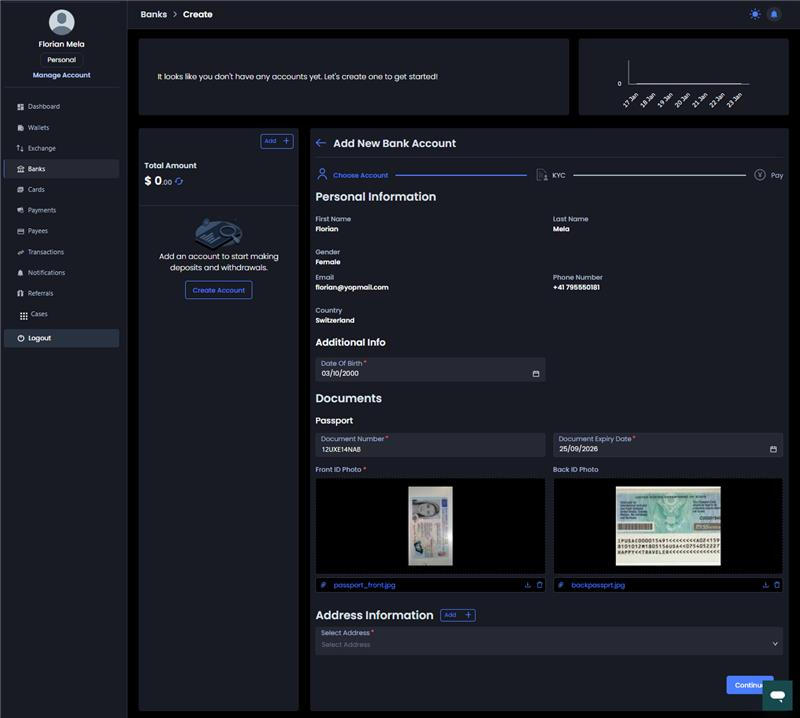Download the backpassprt.jpg file
Image resolution: width=800 pixels, height=718 pixels.
click(x=765, y=585)
